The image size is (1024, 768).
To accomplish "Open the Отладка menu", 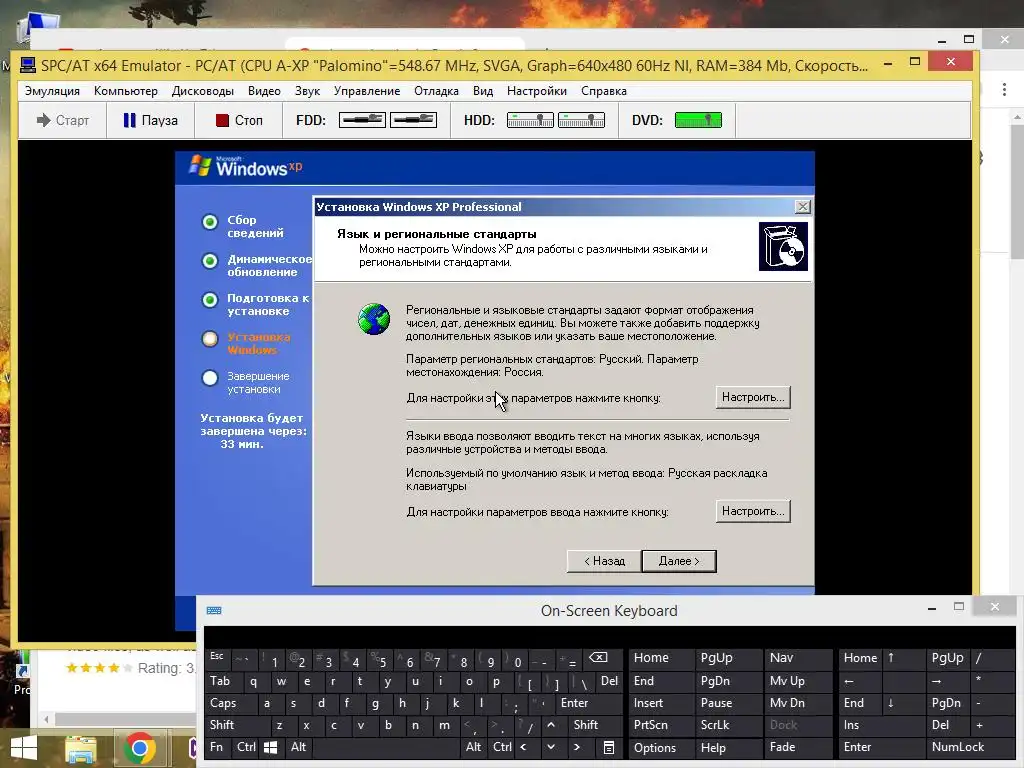I will (436, 91).
